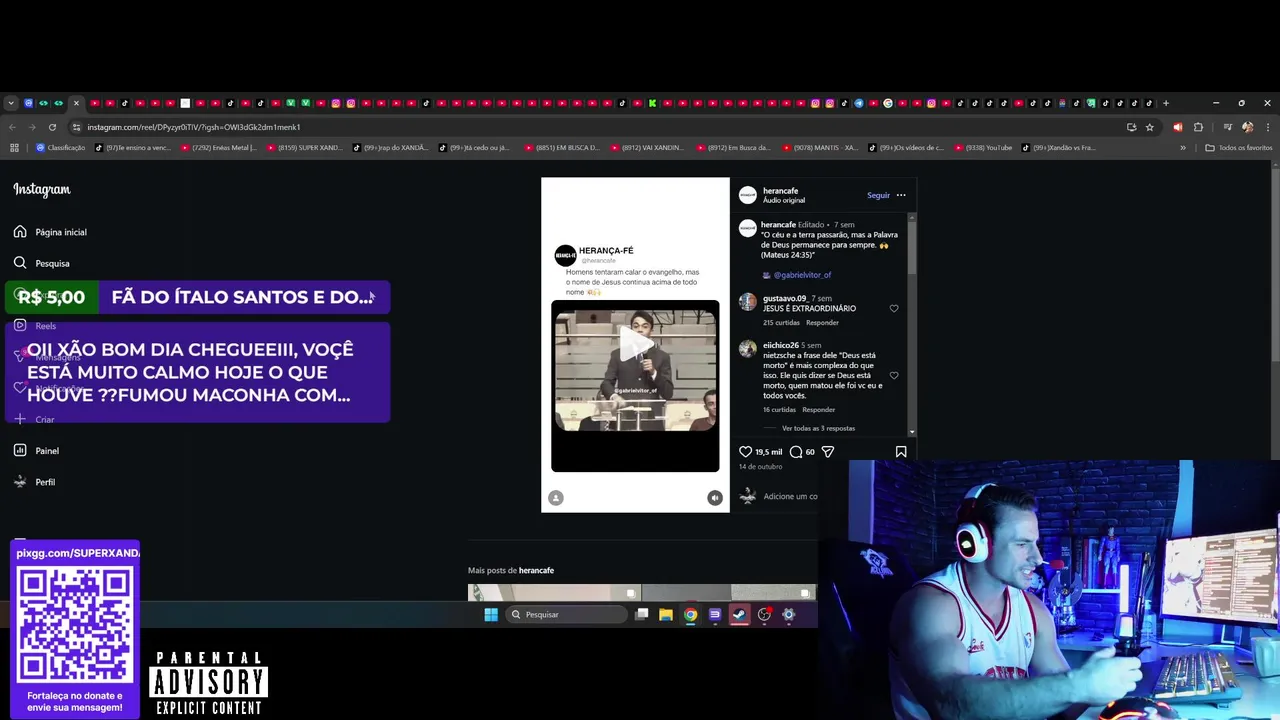Open MANTIS - XA bookmark
Viewport: 1280px width, 720px height.
tap(820, 148)
